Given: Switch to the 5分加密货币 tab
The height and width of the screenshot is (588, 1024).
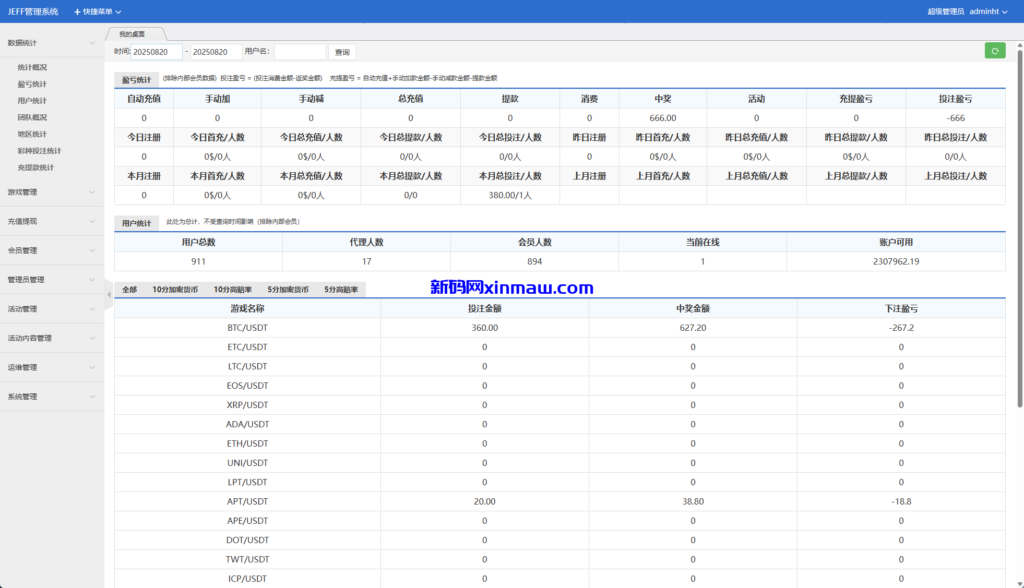Looking at the screenshot, I should [x=290, y=289].
